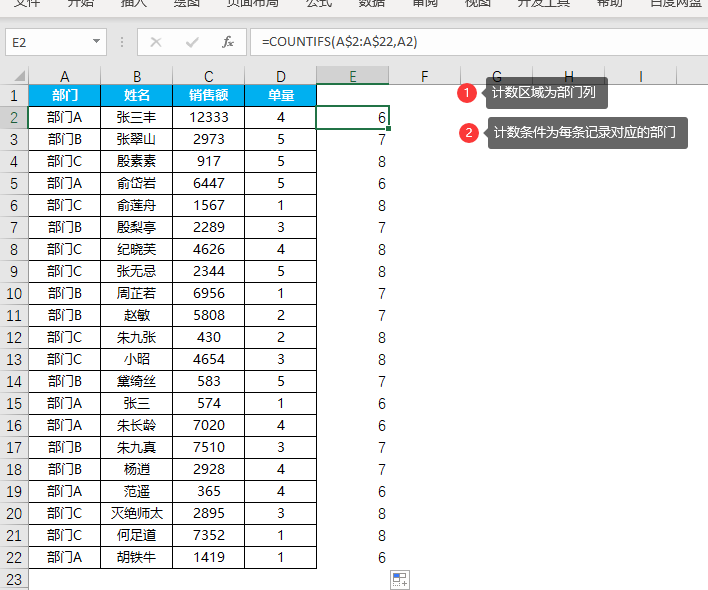The height and width of the screenshot is (590, 708).
Task: Click the Insert Function fx icon
Action: [x=228, y=42]
